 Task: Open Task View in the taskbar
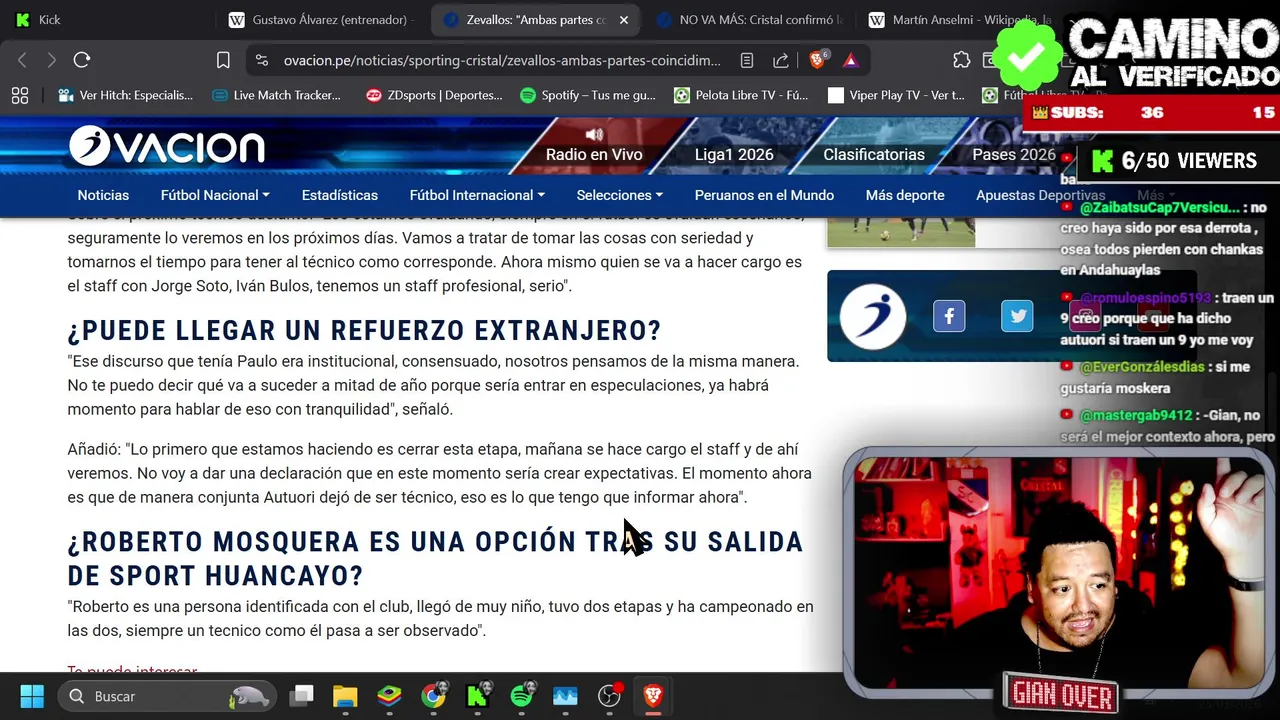[x=301, y=696]
